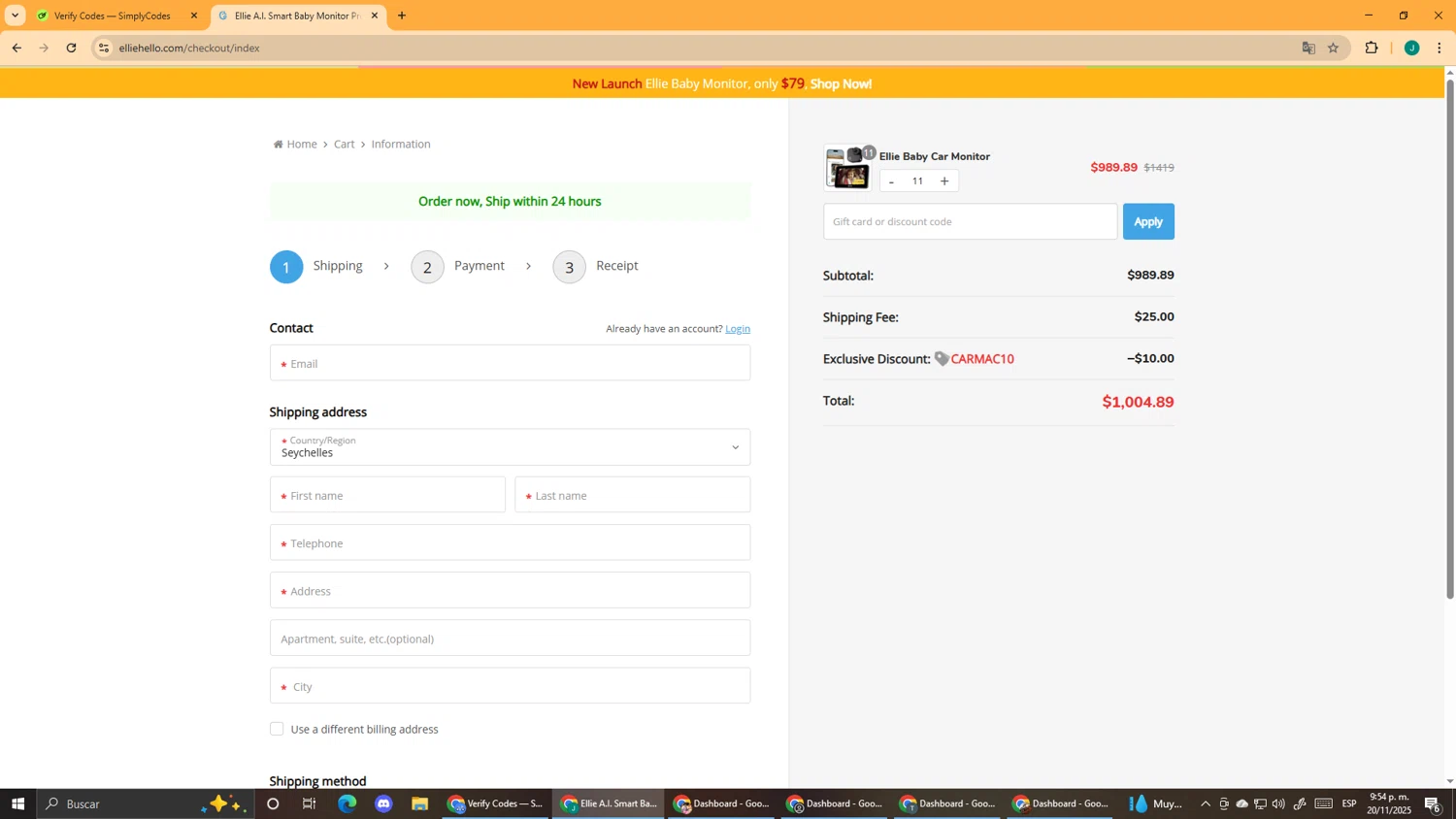Return to Cart in the breadcrumb
The height and width of the screenshot is (819, 1456).
(x=345, y=144)
